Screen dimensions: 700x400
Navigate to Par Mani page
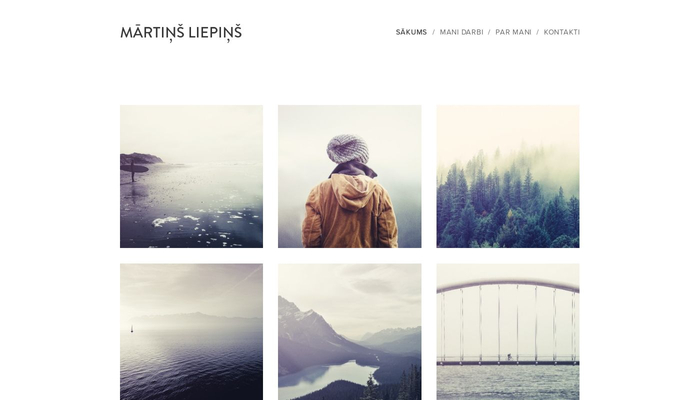tap(513, 32)
